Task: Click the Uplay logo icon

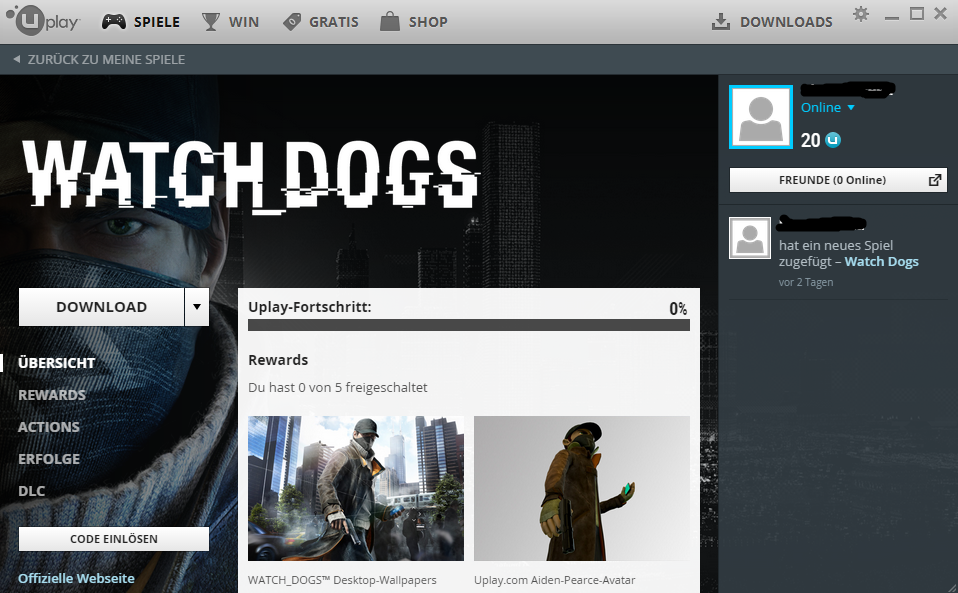Action: click(x=43, y=19)
